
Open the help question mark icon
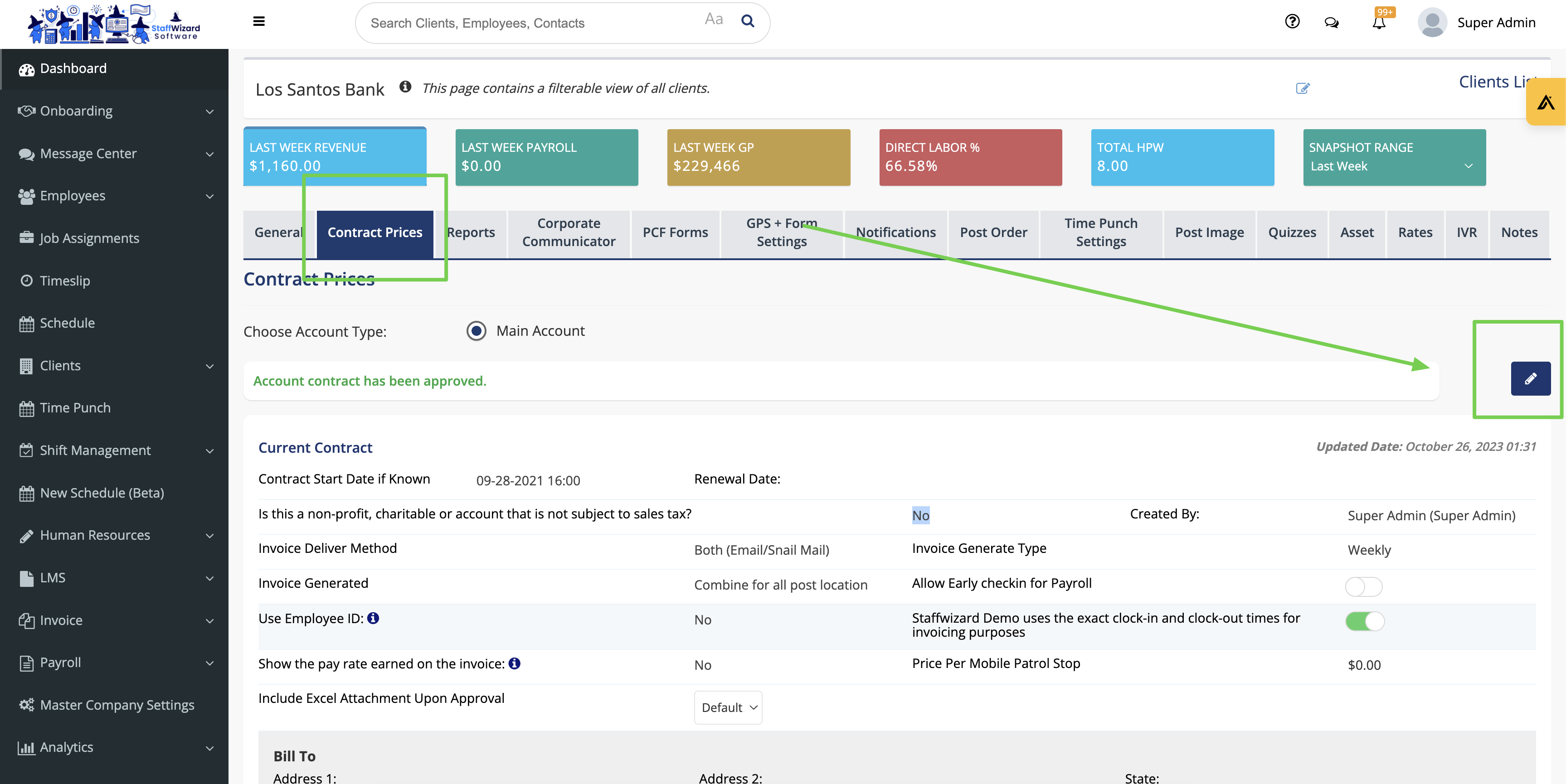point(1292,22)
